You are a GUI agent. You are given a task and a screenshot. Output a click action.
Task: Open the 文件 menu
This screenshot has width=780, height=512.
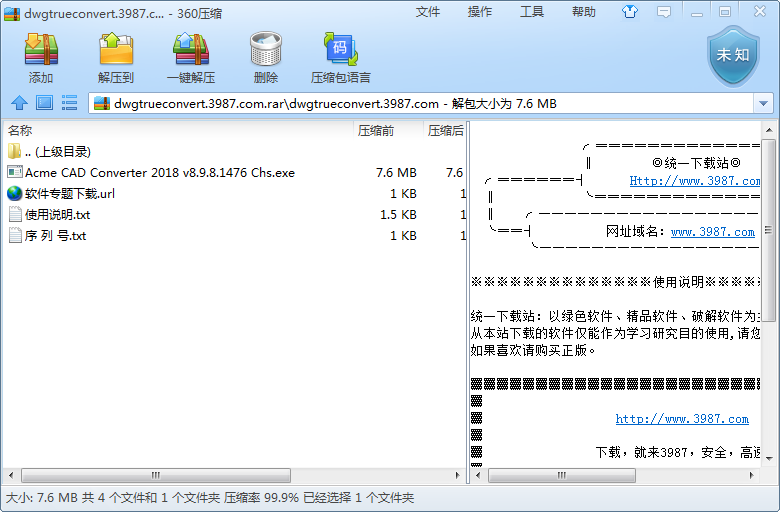click(428, 11)
